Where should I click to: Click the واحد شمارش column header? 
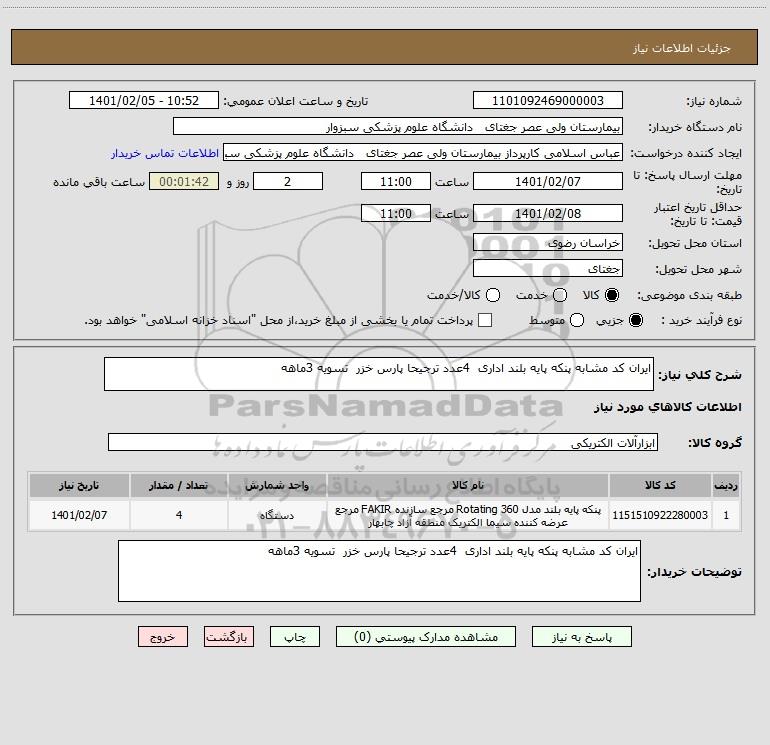[277, 485]
